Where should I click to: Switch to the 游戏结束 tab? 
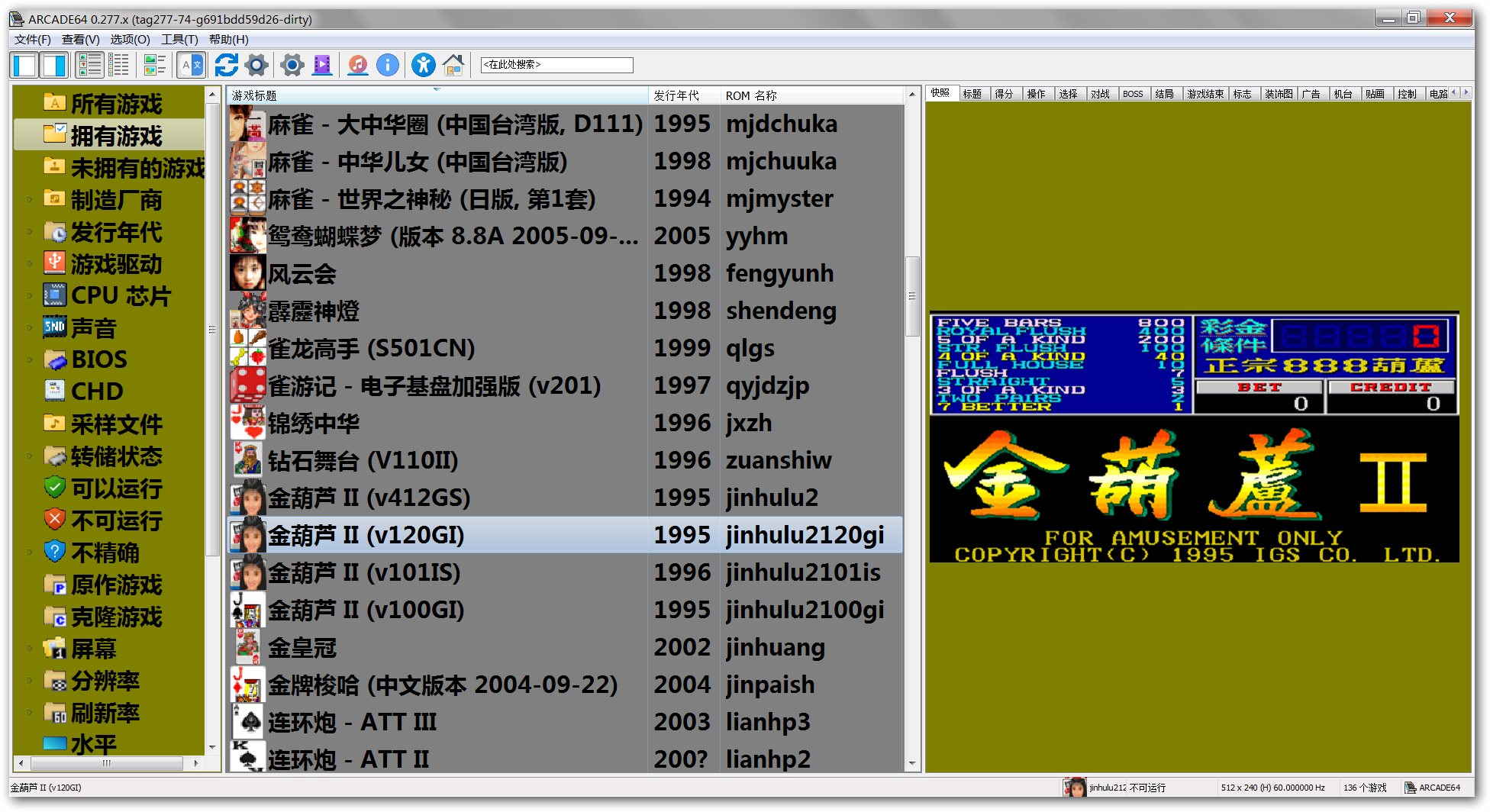click(x=1205, y=94)
